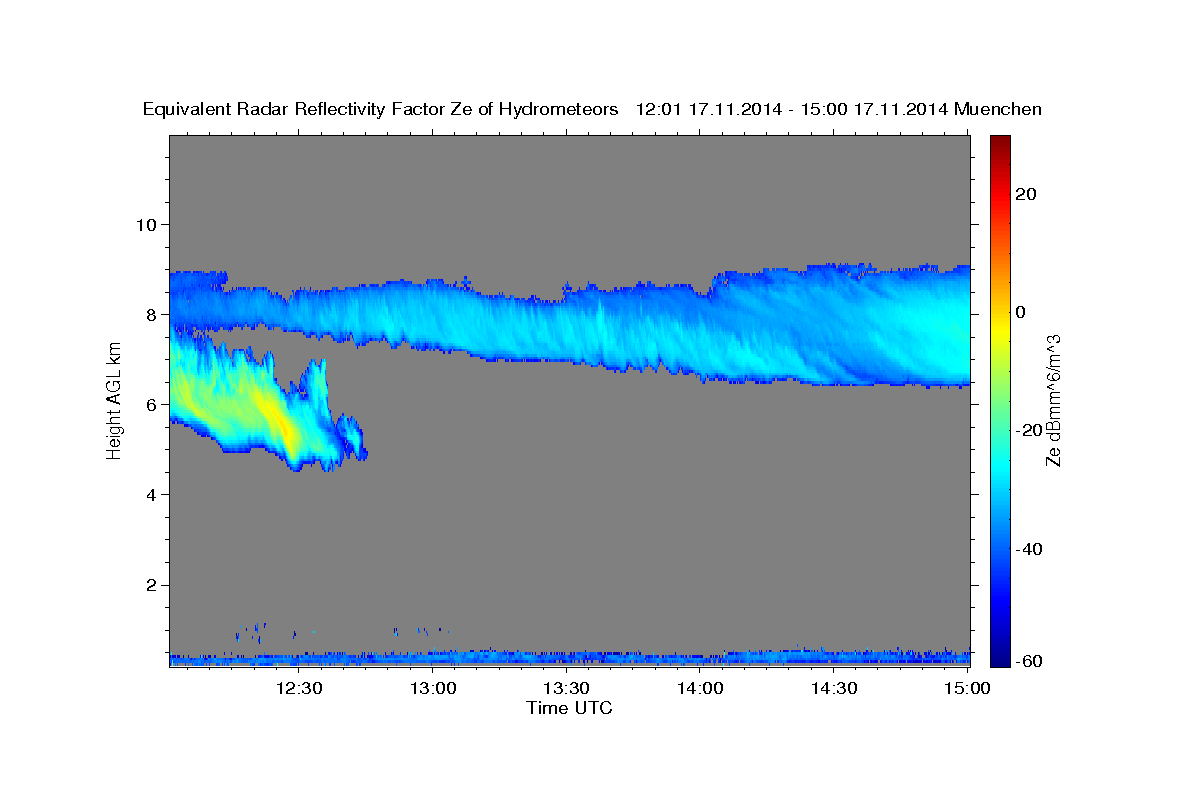Click the 13:30 time tick label

567,688
